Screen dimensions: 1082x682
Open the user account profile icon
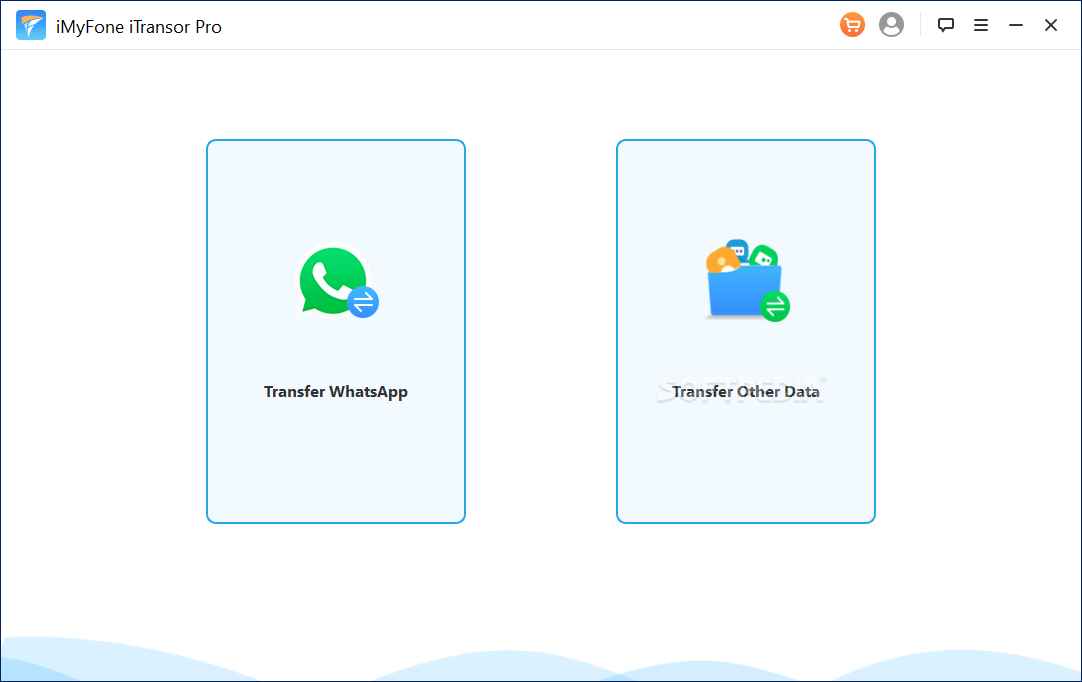pyautogui.click(x=891, y=25)
